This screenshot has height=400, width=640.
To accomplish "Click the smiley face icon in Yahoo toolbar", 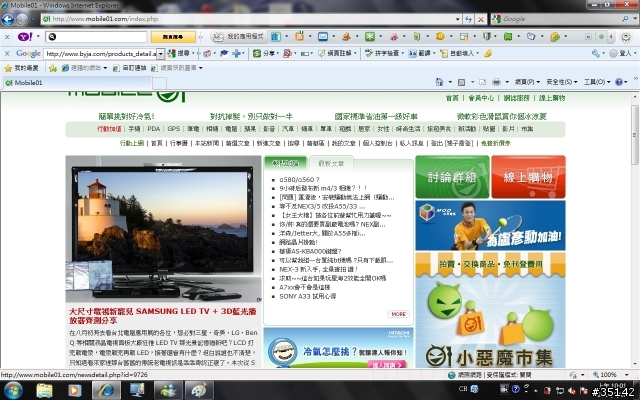I will click(440, 37).
